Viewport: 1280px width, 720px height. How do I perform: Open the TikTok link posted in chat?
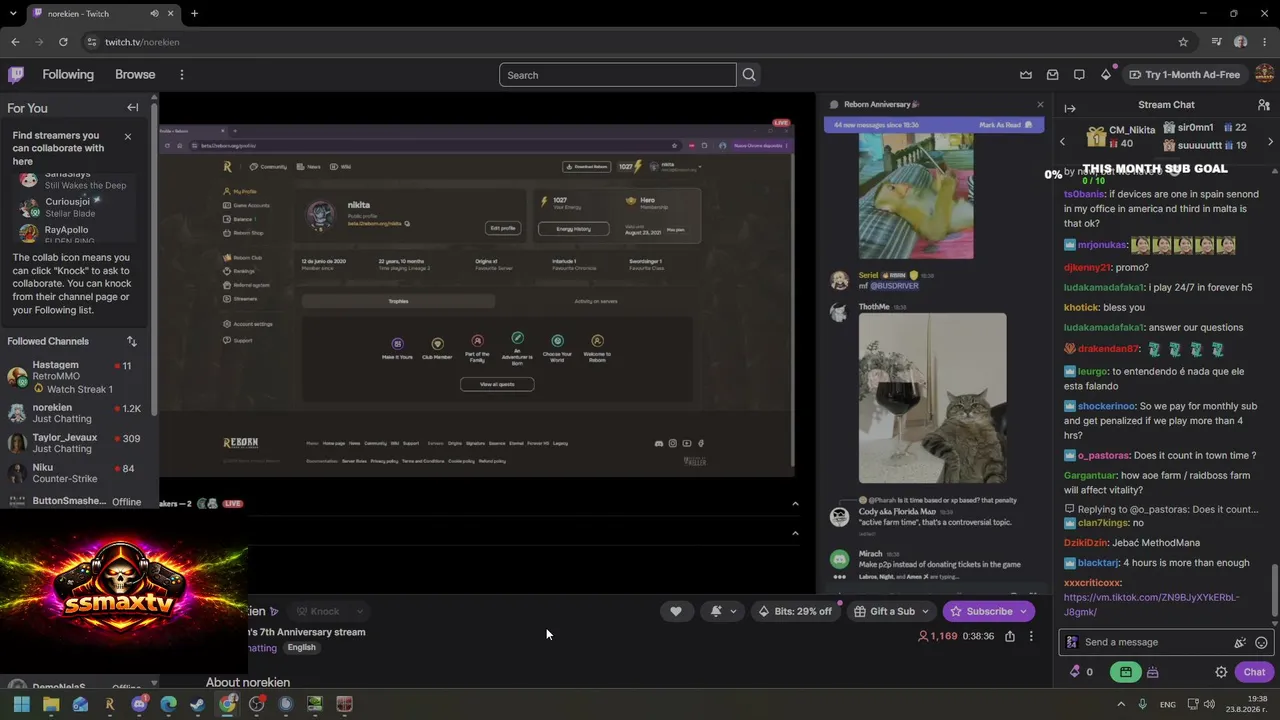click(x=1151, y=605)
